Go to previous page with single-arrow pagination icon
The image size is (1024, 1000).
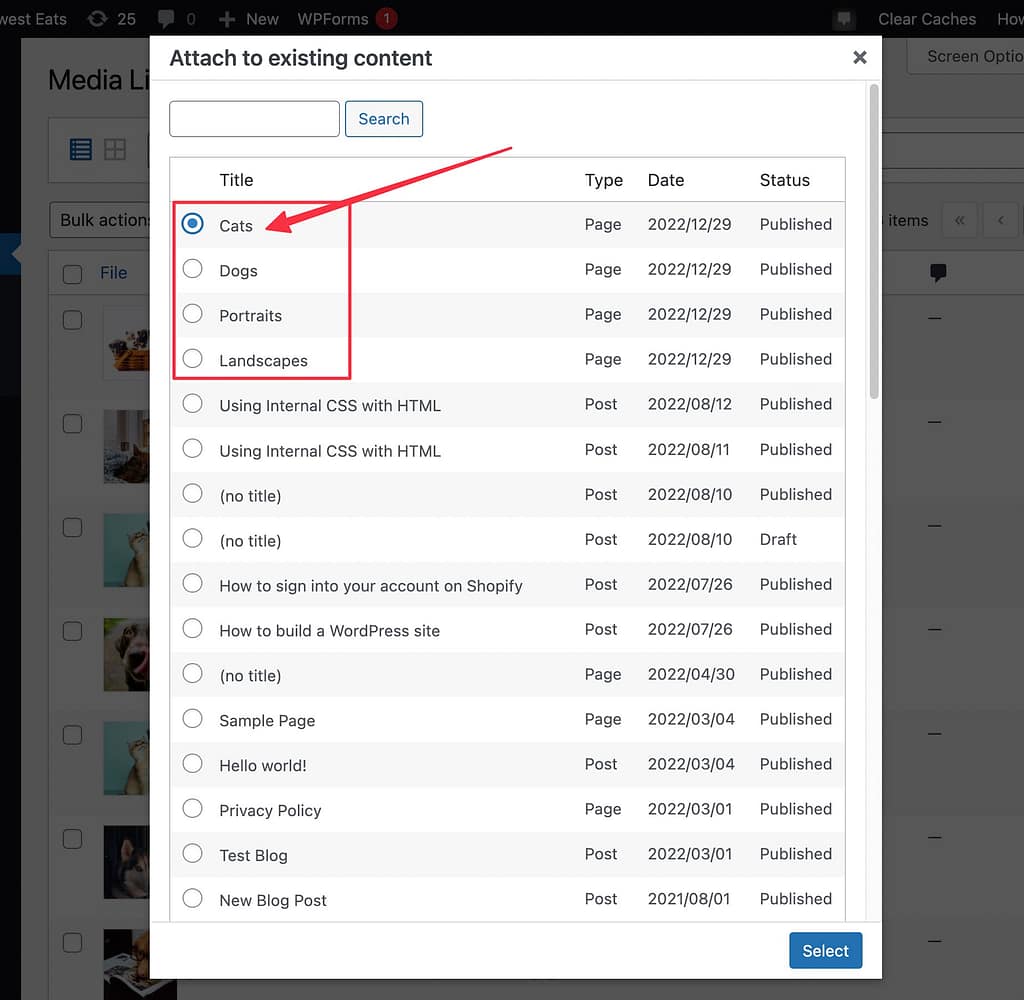(1001, 219)
